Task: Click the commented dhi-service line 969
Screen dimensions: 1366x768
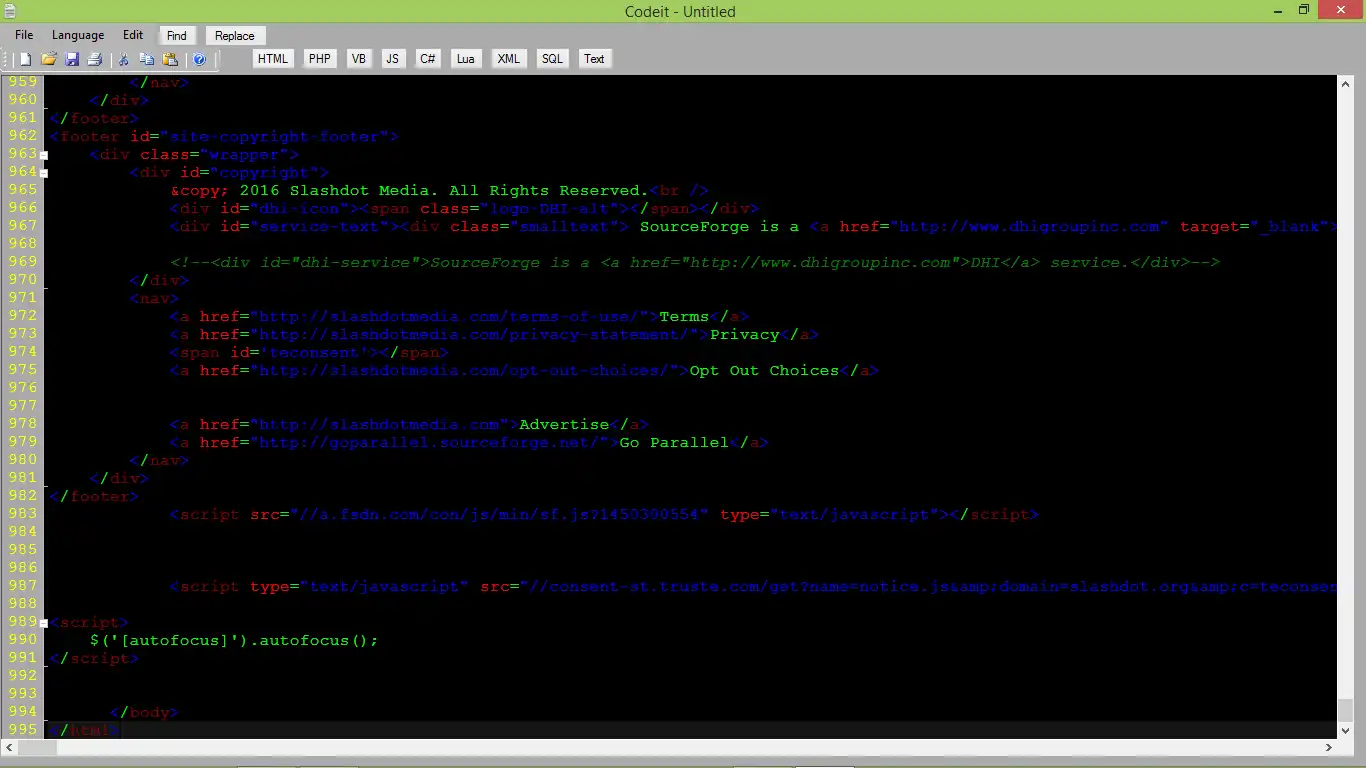Action: pos(694,263)
